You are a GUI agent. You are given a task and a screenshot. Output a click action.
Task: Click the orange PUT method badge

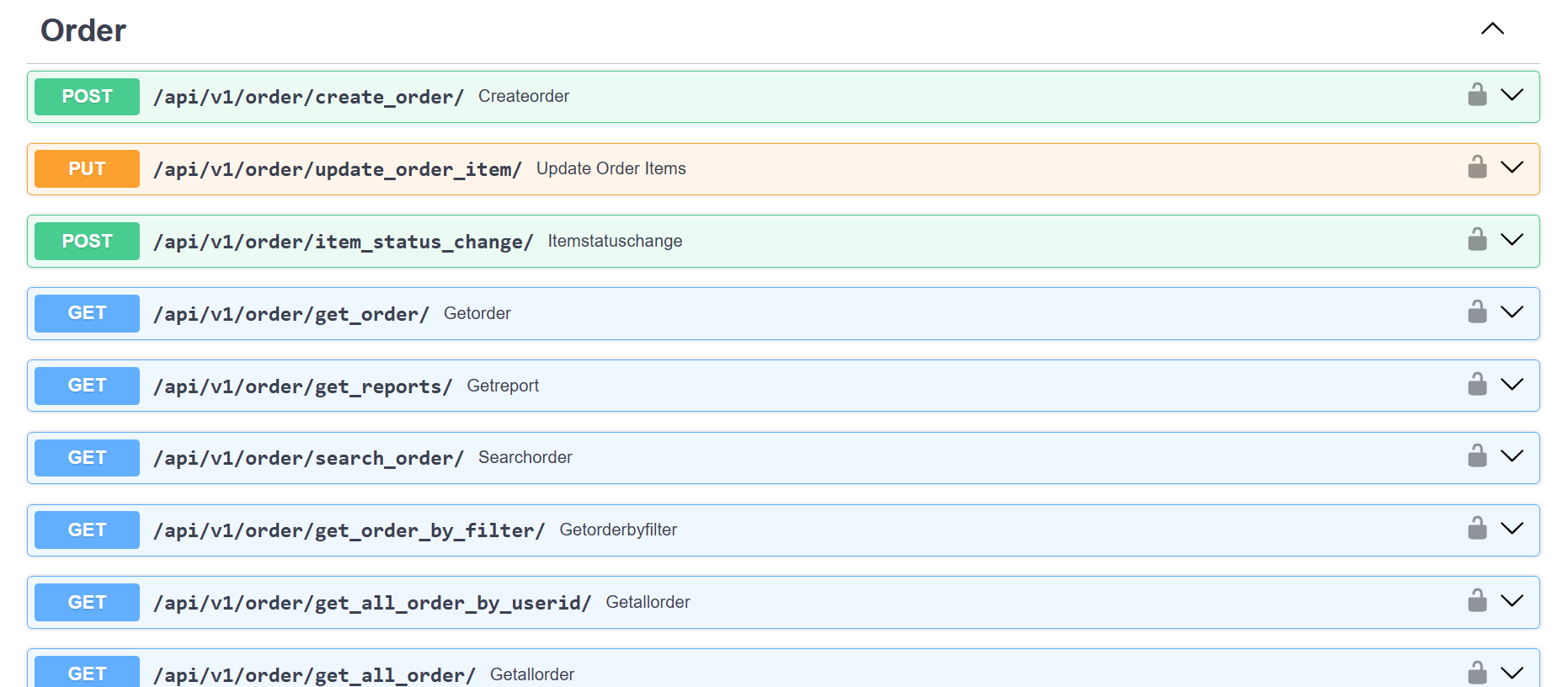87,169
